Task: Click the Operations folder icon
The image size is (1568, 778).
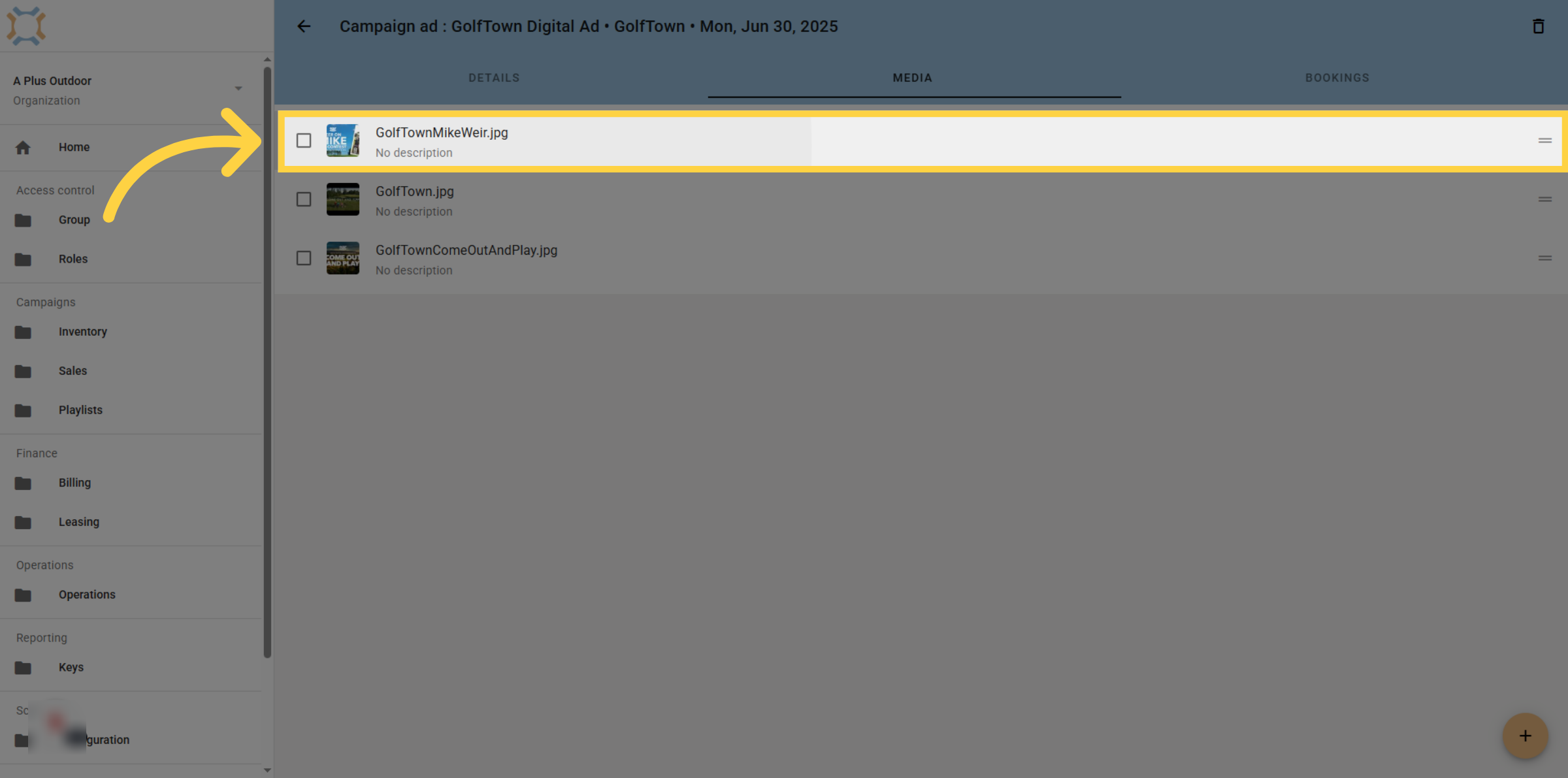Action: pos(23,594)
